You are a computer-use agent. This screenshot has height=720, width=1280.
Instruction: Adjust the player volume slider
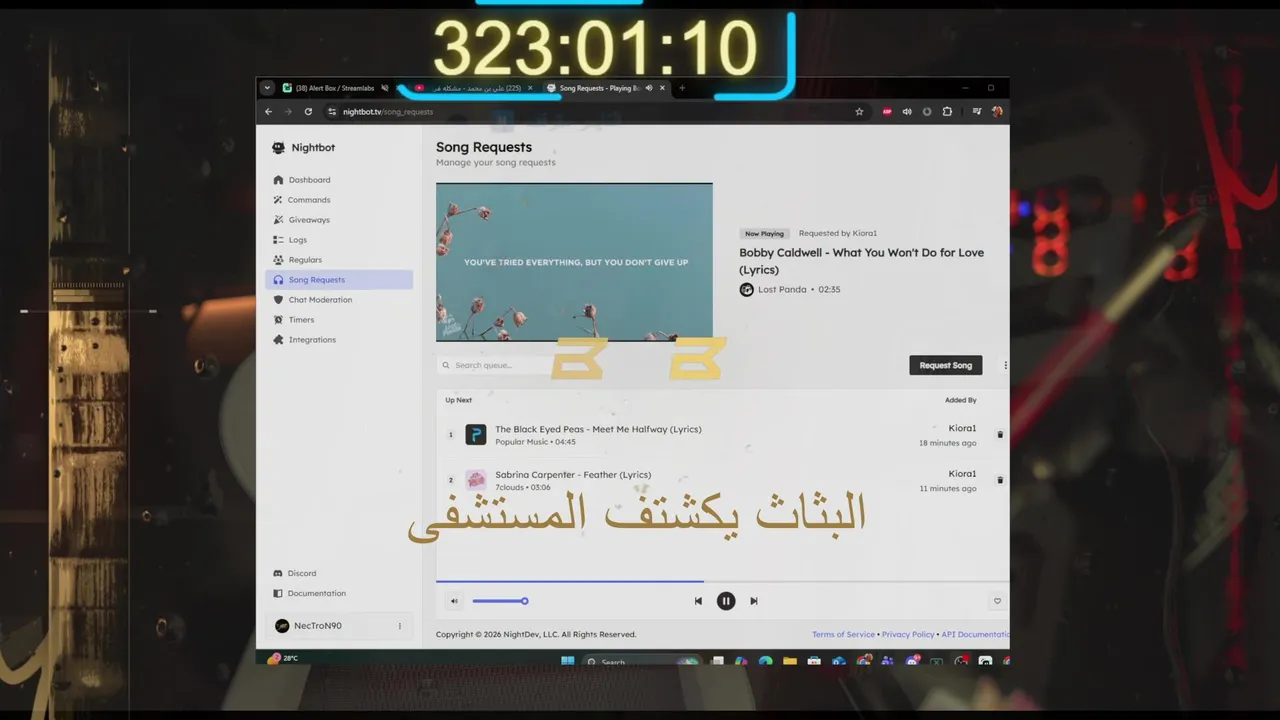[500, 601]
